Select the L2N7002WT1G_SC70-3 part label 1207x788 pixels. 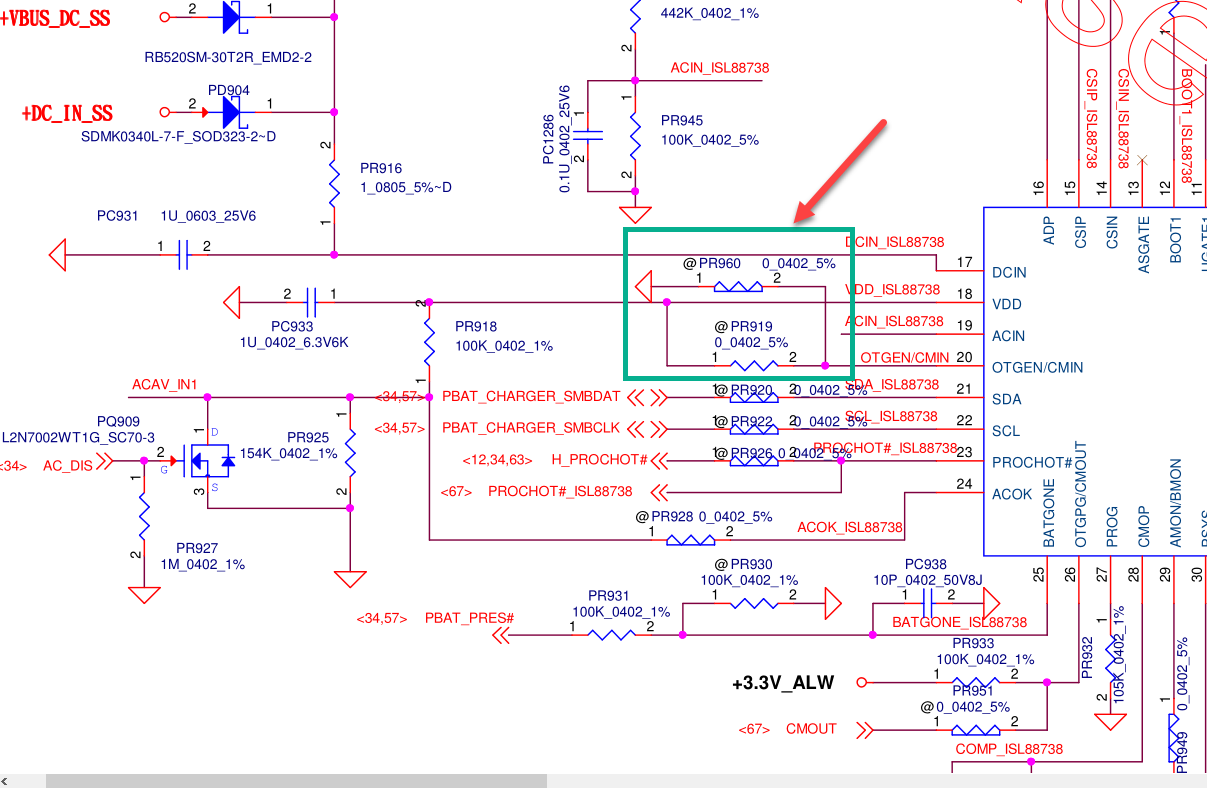coord(78,437)
